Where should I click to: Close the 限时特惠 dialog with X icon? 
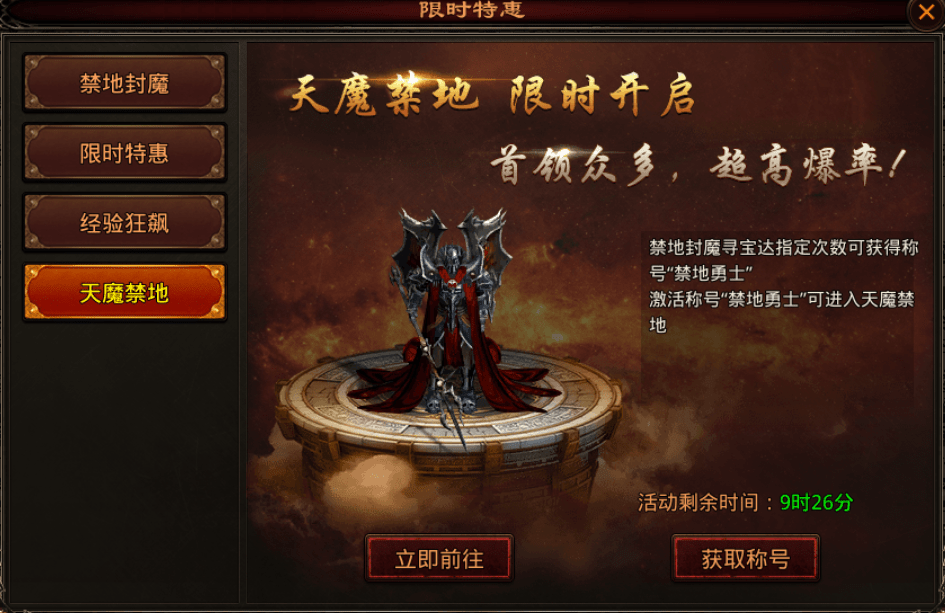pyautogui.click(x=926, y=11)
